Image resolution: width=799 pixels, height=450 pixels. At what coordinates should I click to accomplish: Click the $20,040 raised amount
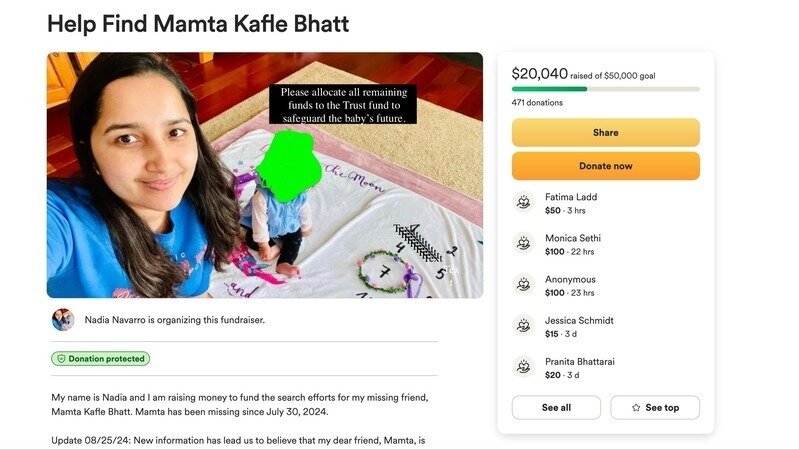coord(540,73)
